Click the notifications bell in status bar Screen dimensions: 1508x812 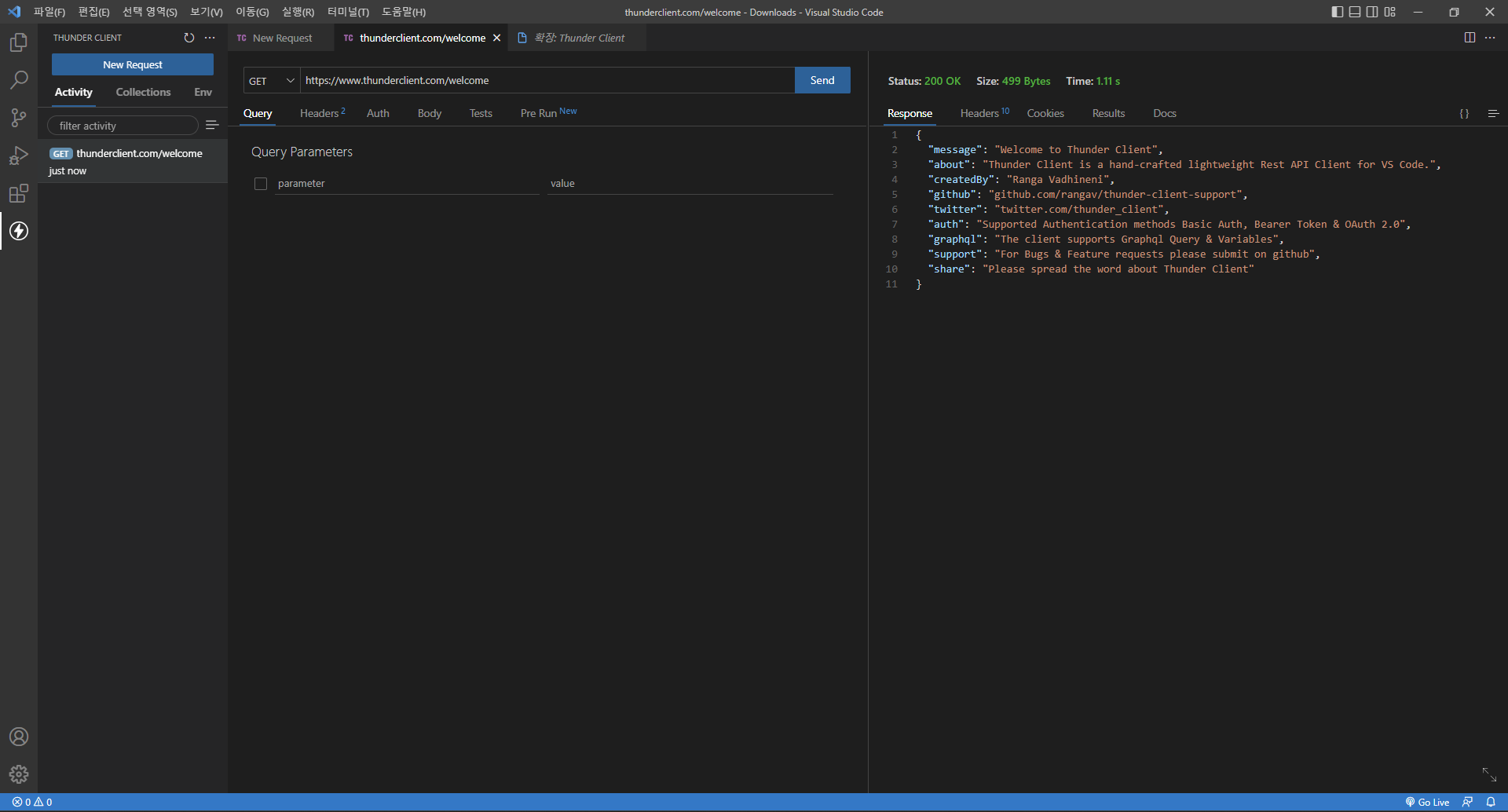[x=1491, y=802]
